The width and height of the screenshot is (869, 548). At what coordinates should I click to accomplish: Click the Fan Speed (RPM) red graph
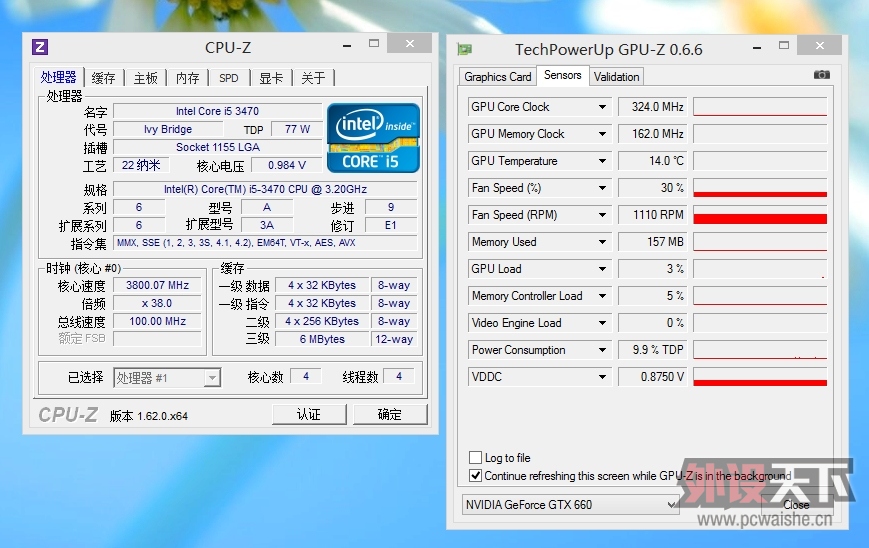[x=760, y=215]
